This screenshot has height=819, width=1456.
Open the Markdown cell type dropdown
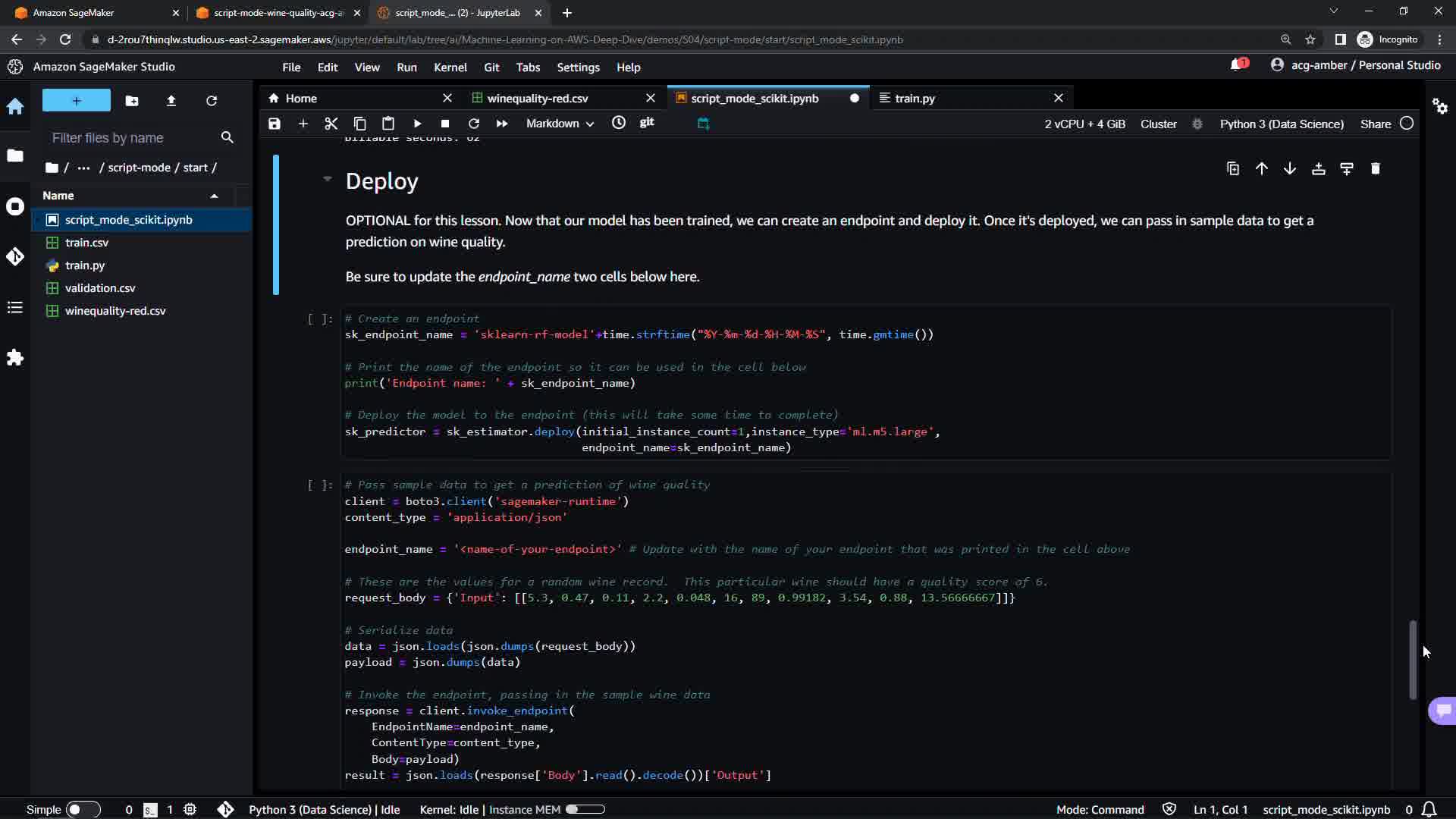(560, 124)
